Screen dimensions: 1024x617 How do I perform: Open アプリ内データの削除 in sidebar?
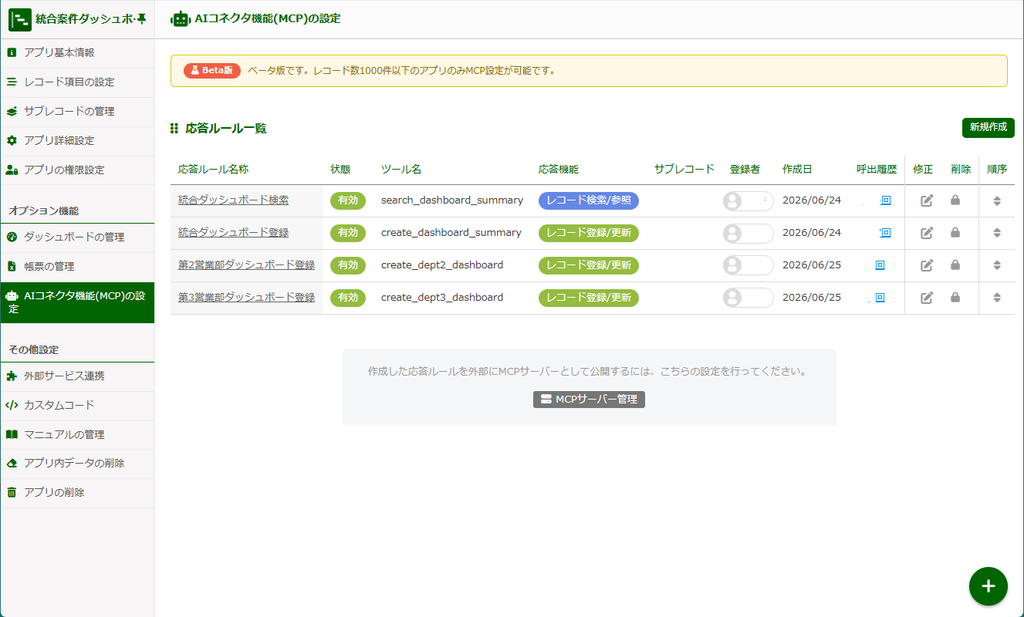pos(78,464)
